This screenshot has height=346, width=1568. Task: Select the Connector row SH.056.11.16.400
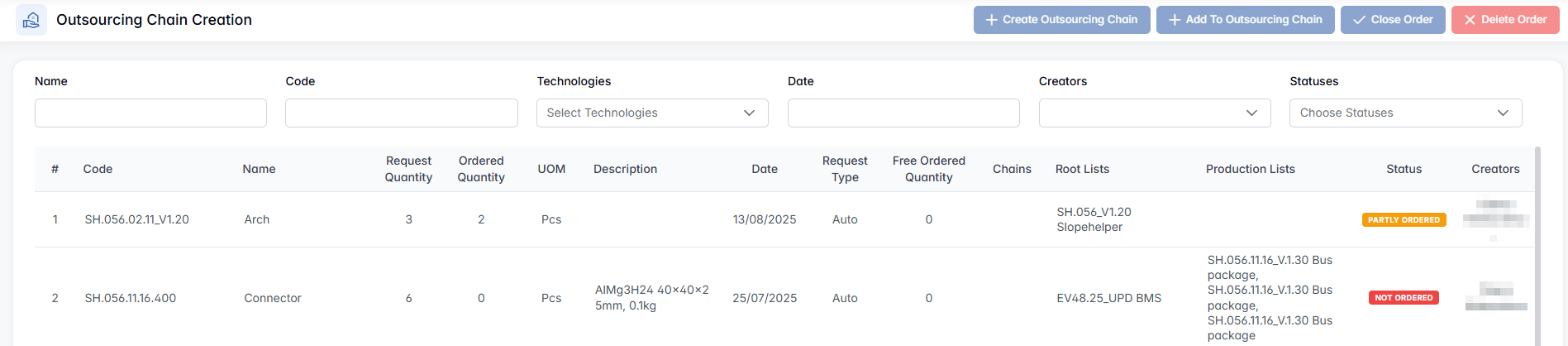[131, 298]
